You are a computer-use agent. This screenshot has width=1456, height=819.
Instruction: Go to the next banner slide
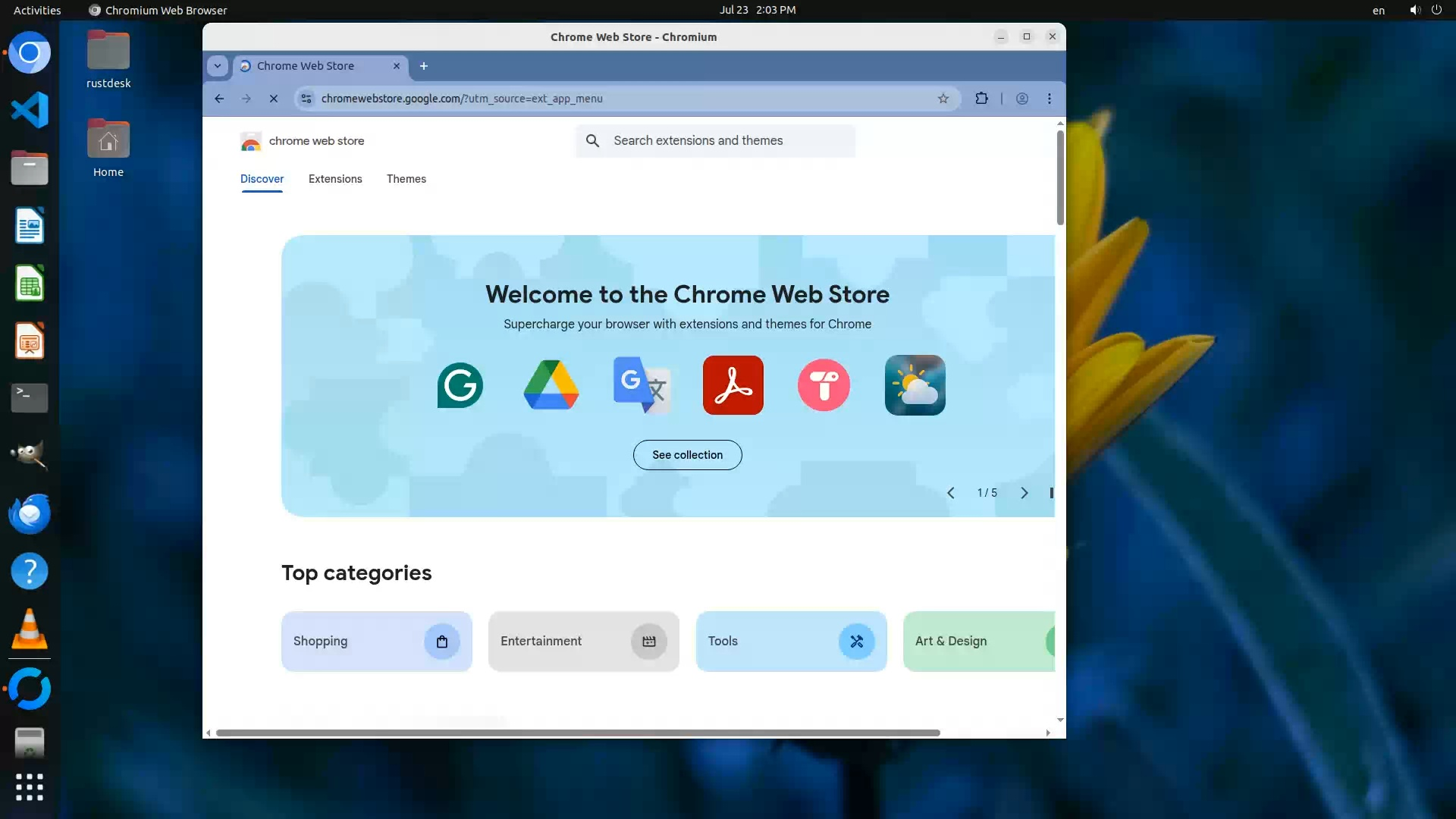1024,493
